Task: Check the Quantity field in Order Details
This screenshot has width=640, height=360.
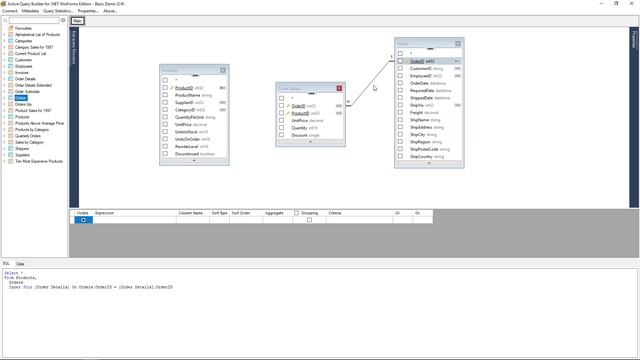Action: (x=282, y=128)
